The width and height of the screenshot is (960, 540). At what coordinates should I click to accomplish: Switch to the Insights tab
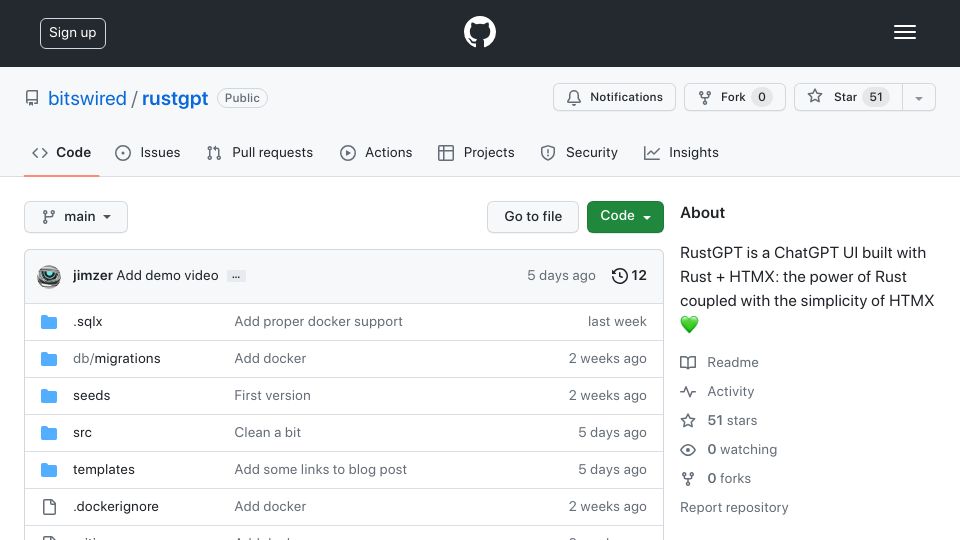tap(681, 152)
